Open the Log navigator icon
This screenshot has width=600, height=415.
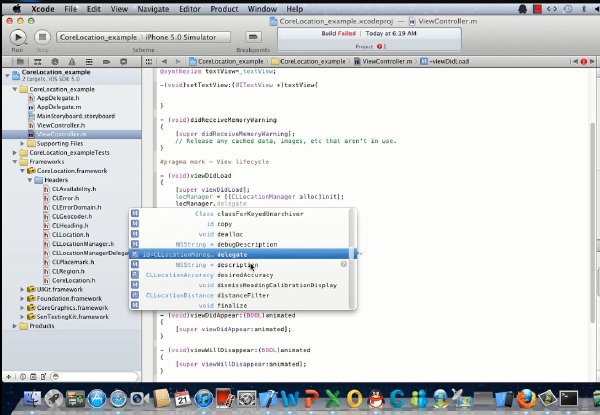124,62
